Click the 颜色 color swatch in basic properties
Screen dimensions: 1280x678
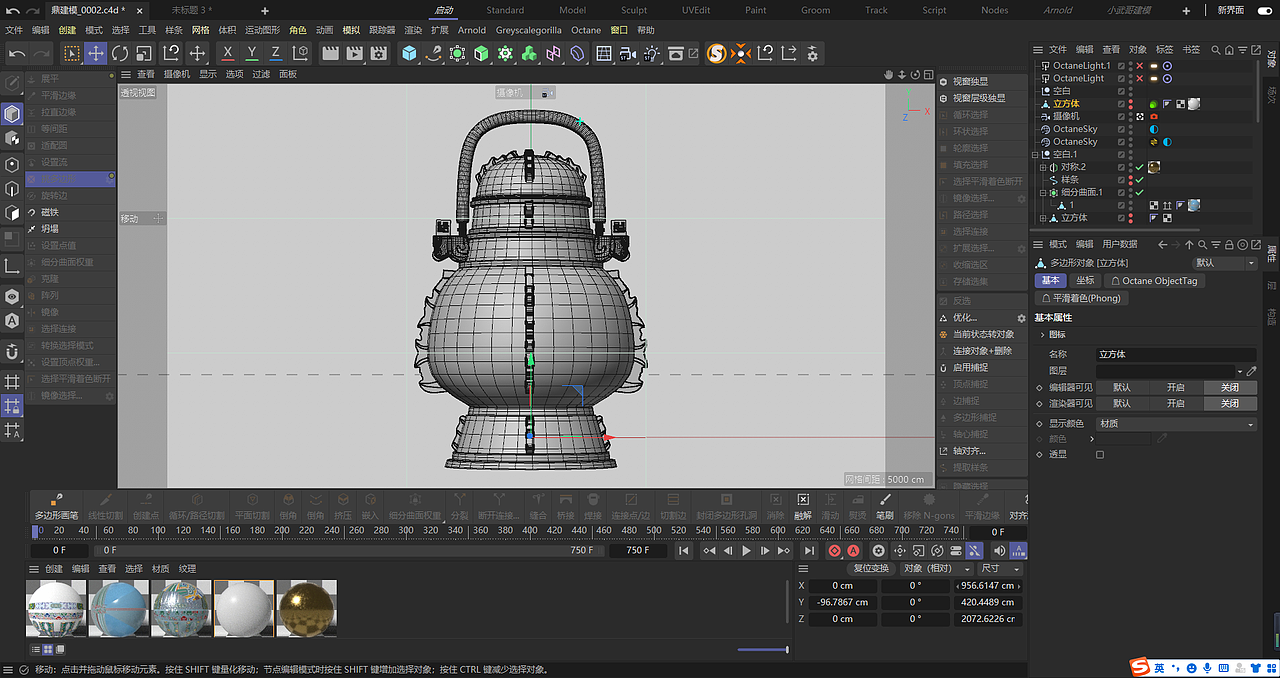coord(1124,440)
